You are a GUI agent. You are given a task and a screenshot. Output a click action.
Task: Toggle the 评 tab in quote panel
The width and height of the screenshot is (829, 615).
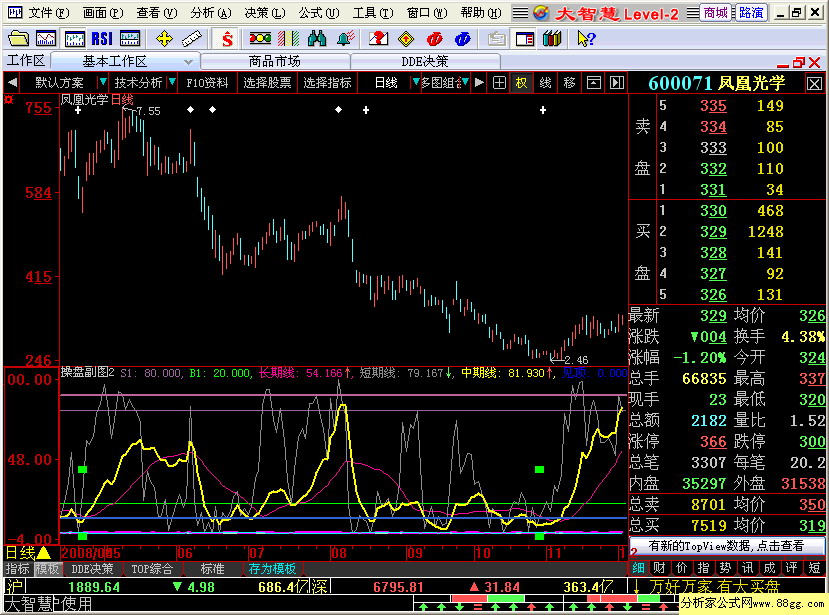791,568
